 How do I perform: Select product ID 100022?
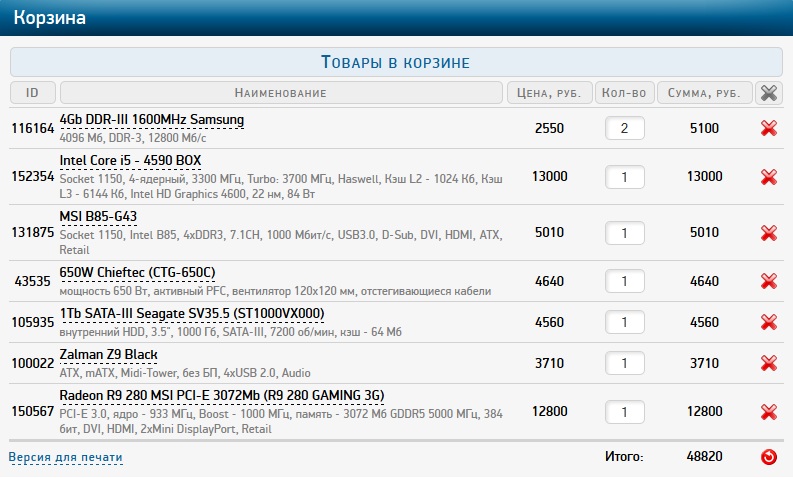[x=33, y=363]
